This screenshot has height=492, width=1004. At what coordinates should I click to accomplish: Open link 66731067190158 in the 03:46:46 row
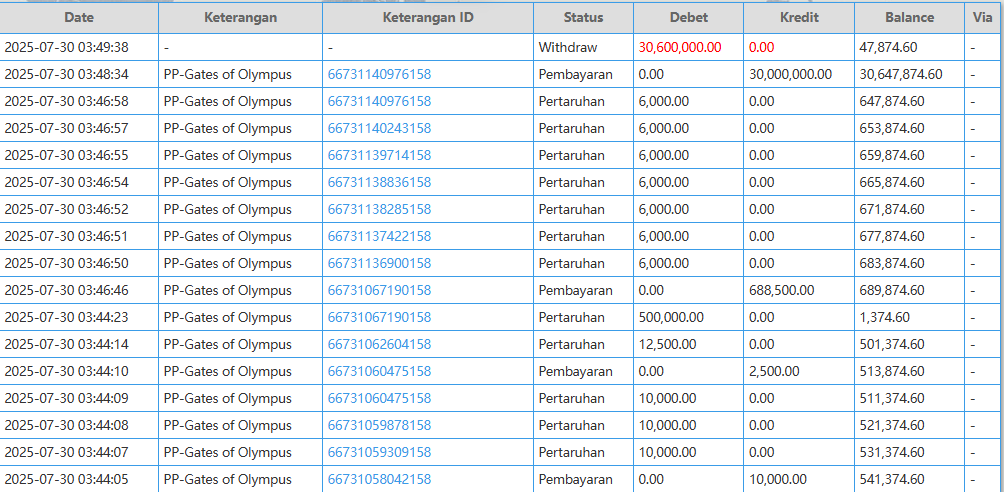pyautogui.click(x=379, y=290)
